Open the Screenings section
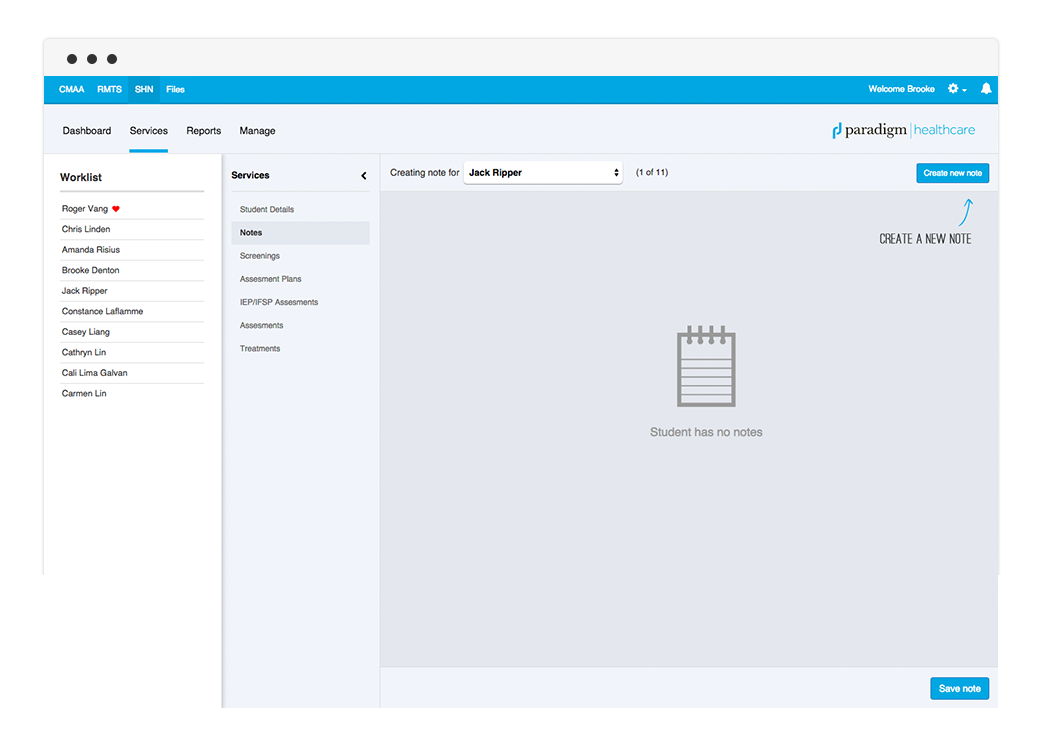1043x749 pixels. (x=259, y=255)
